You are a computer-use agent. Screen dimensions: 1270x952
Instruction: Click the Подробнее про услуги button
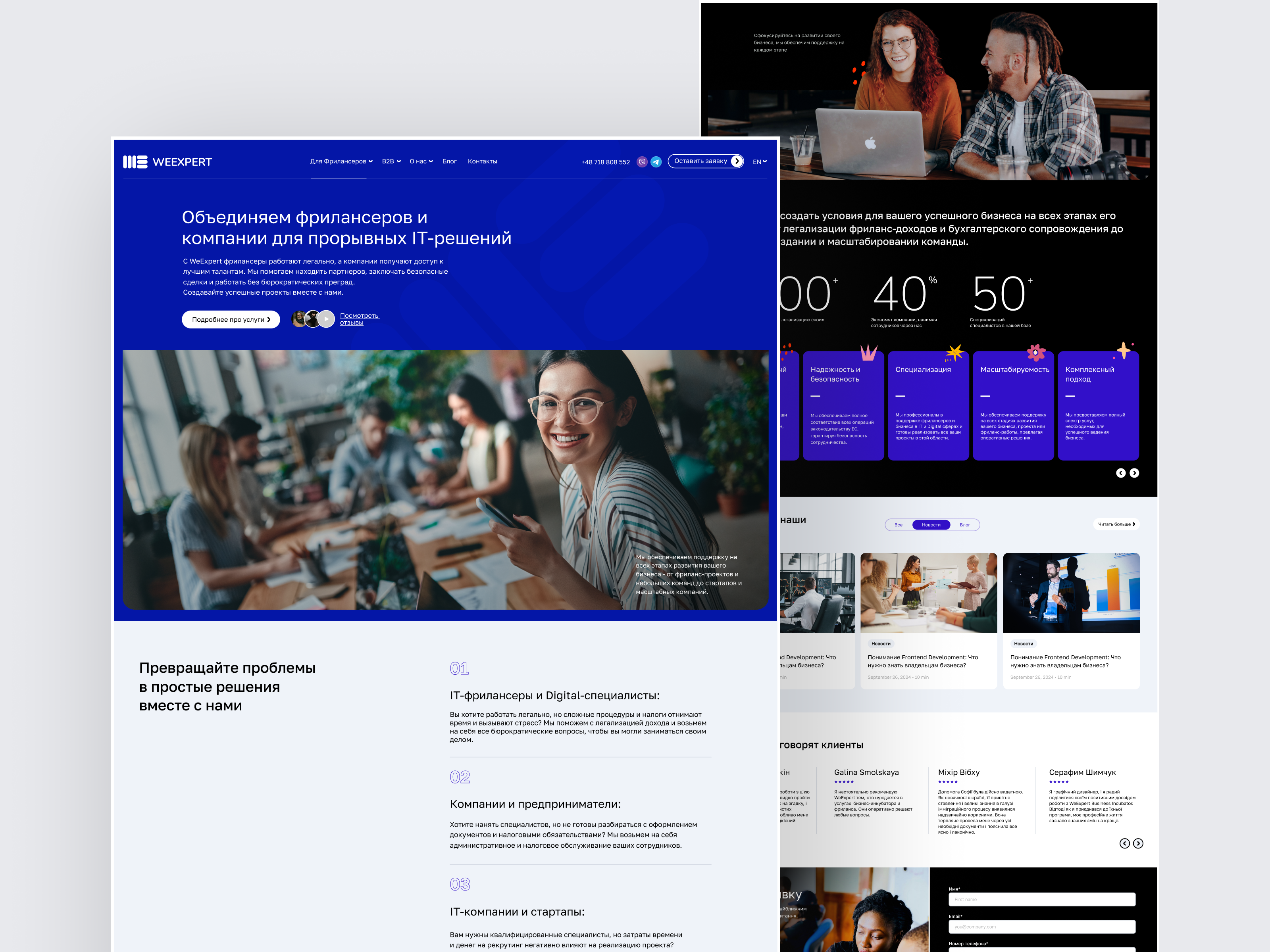[x=231, y=320]
